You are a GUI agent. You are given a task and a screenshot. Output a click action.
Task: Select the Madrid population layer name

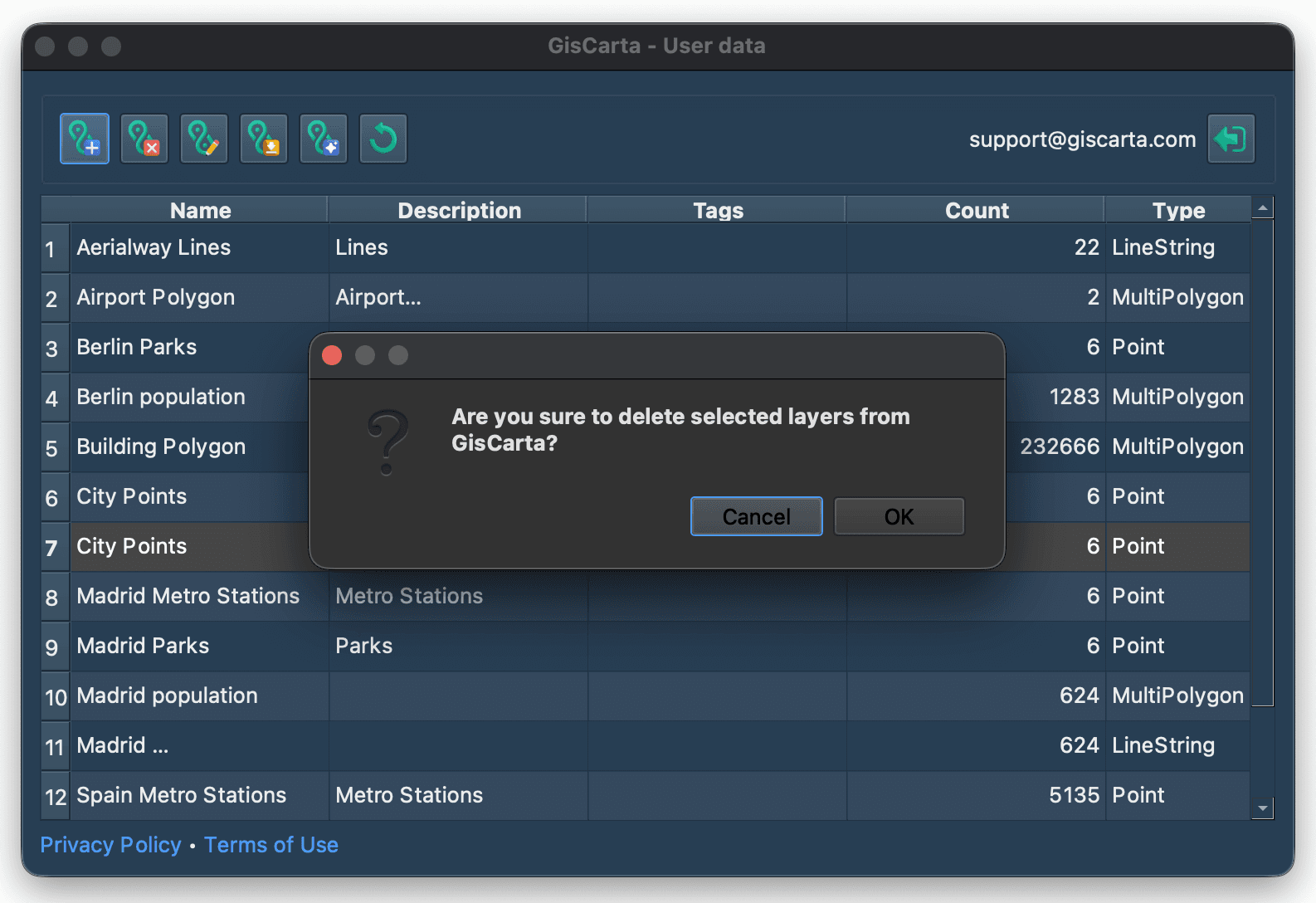tap(167, 696)
